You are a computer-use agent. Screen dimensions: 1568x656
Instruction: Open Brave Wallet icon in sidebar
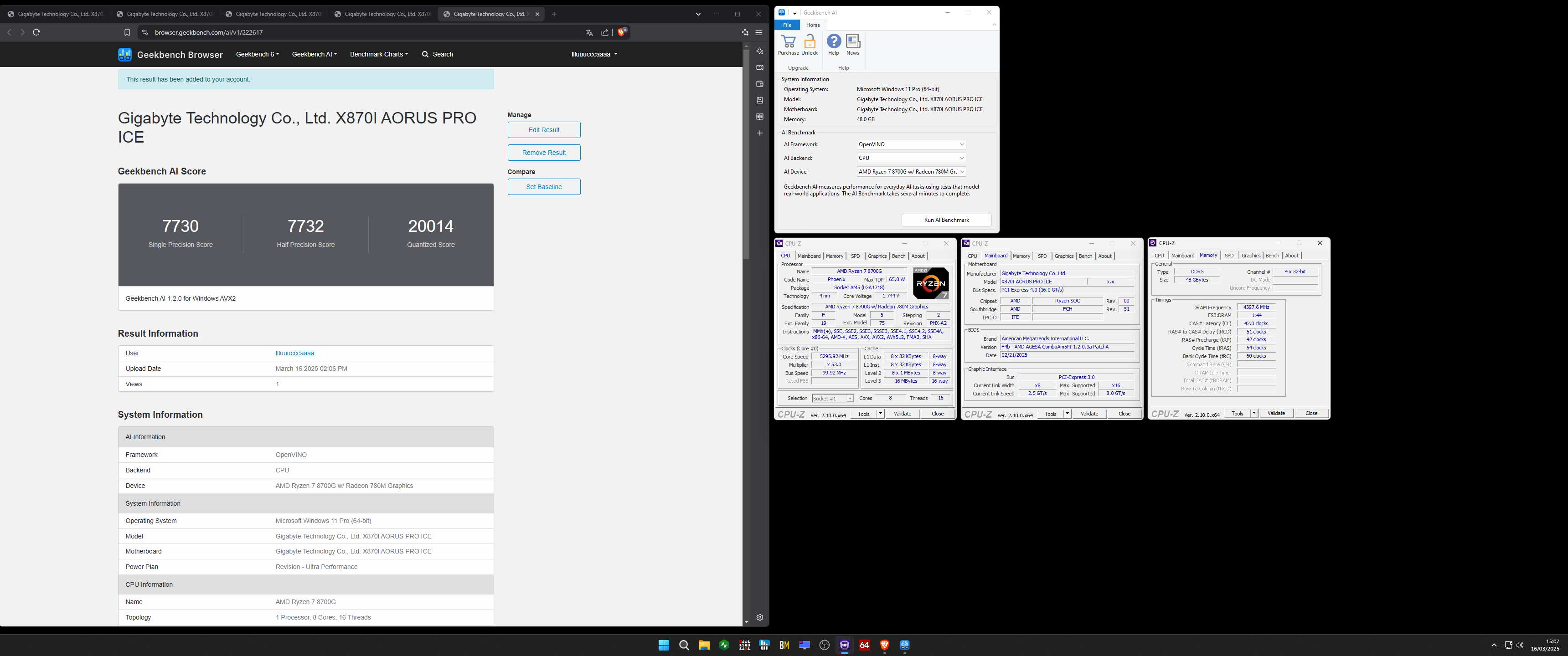click(x=760, y=84)
